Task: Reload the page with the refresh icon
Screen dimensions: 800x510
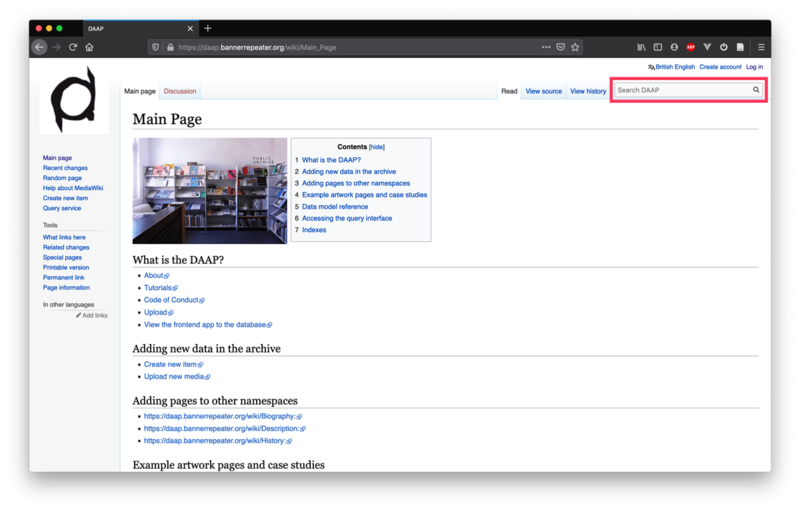Action: [x=73, y=47]
